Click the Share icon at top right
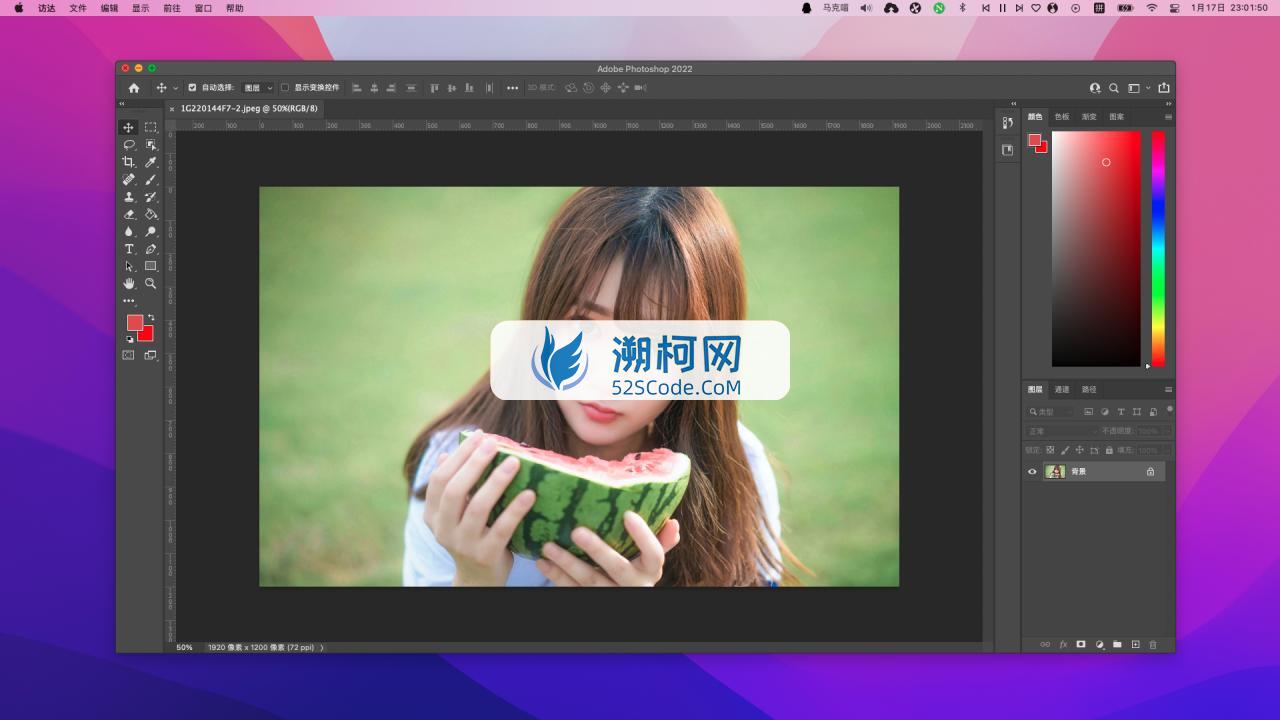 pyautogui.click(x=1163, y=88)
